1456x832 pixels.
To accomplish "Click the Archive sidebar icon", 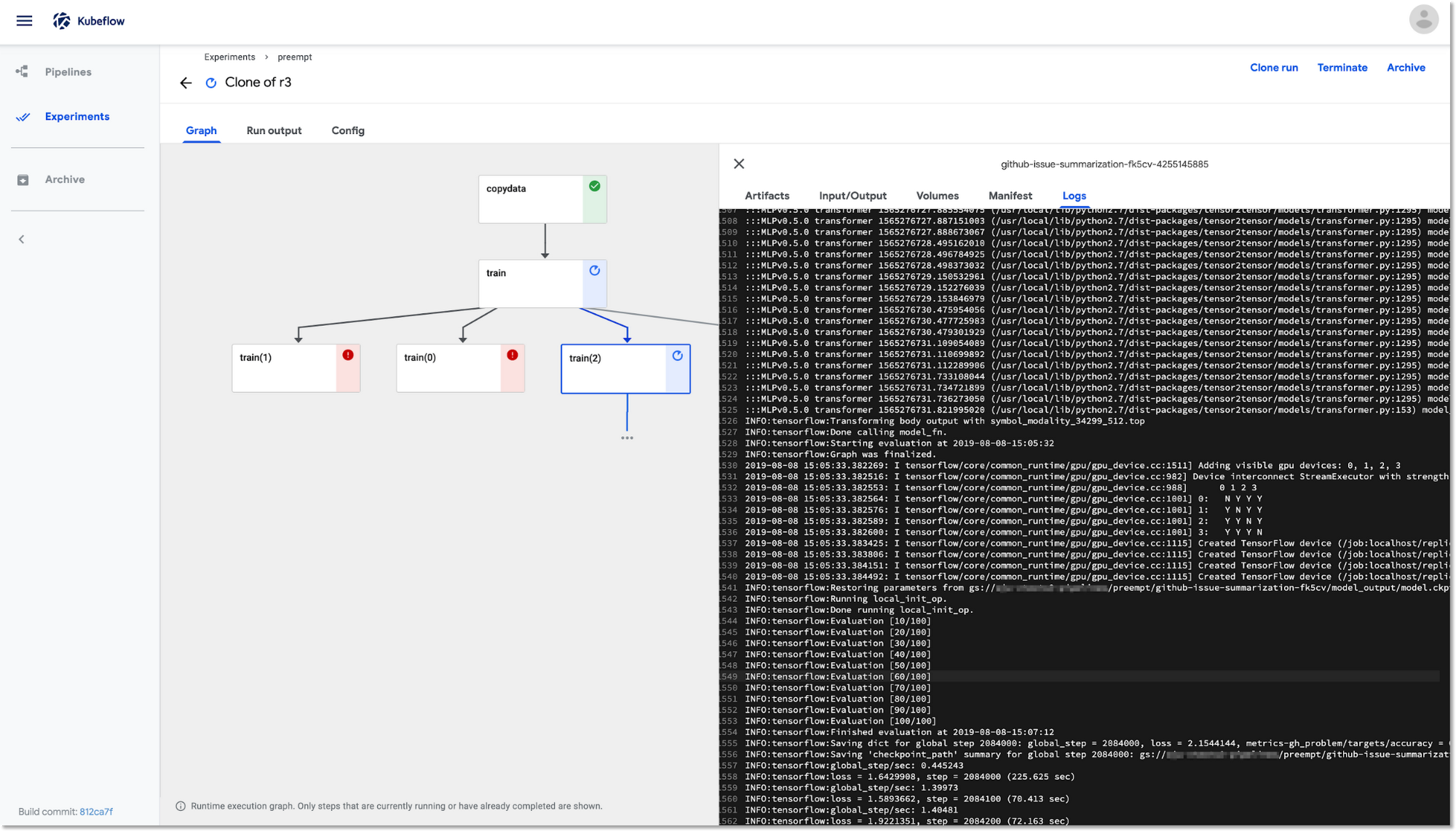I will click(22, 179).
